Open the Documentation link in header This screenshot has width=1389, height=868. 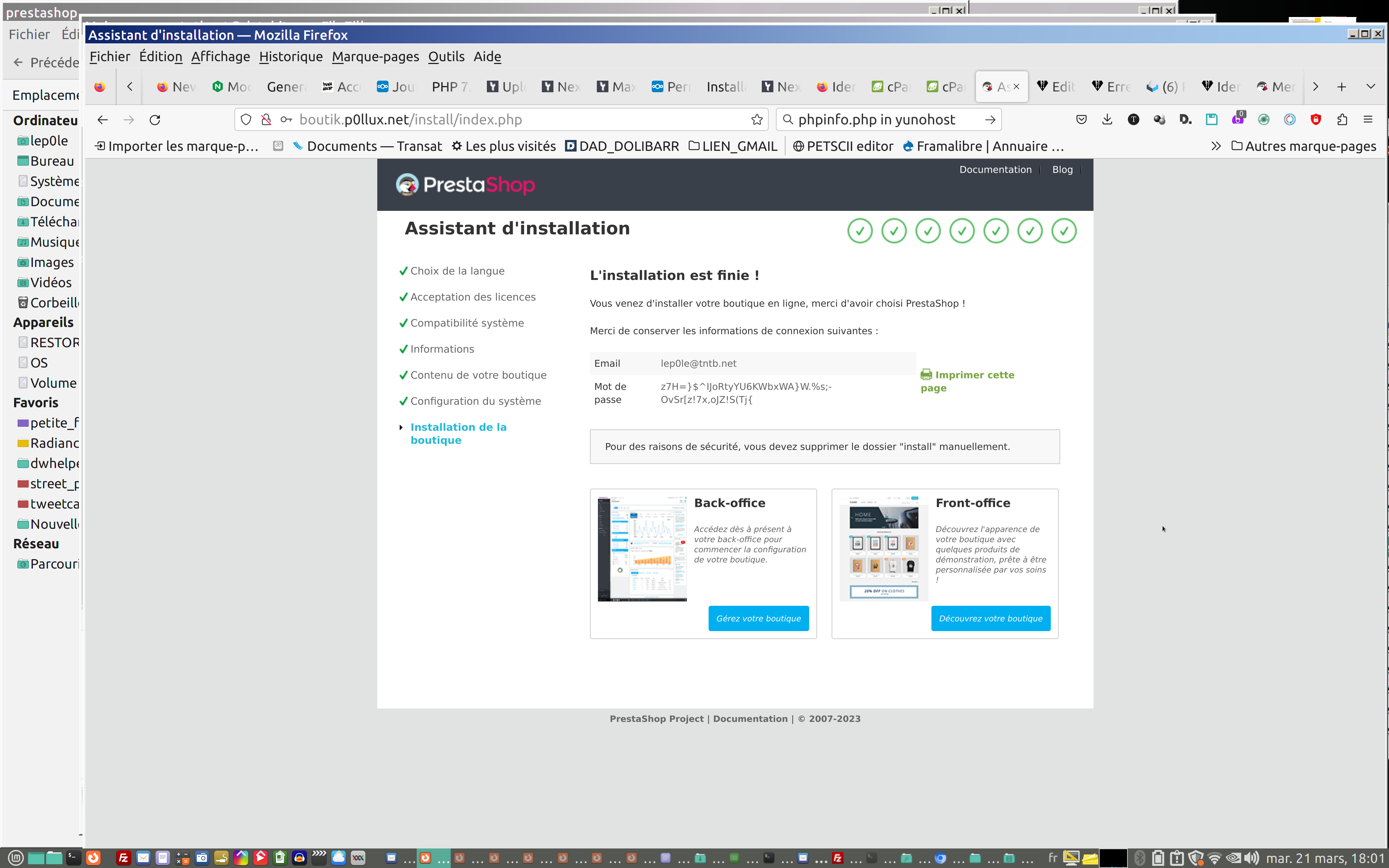pos(995,169)
